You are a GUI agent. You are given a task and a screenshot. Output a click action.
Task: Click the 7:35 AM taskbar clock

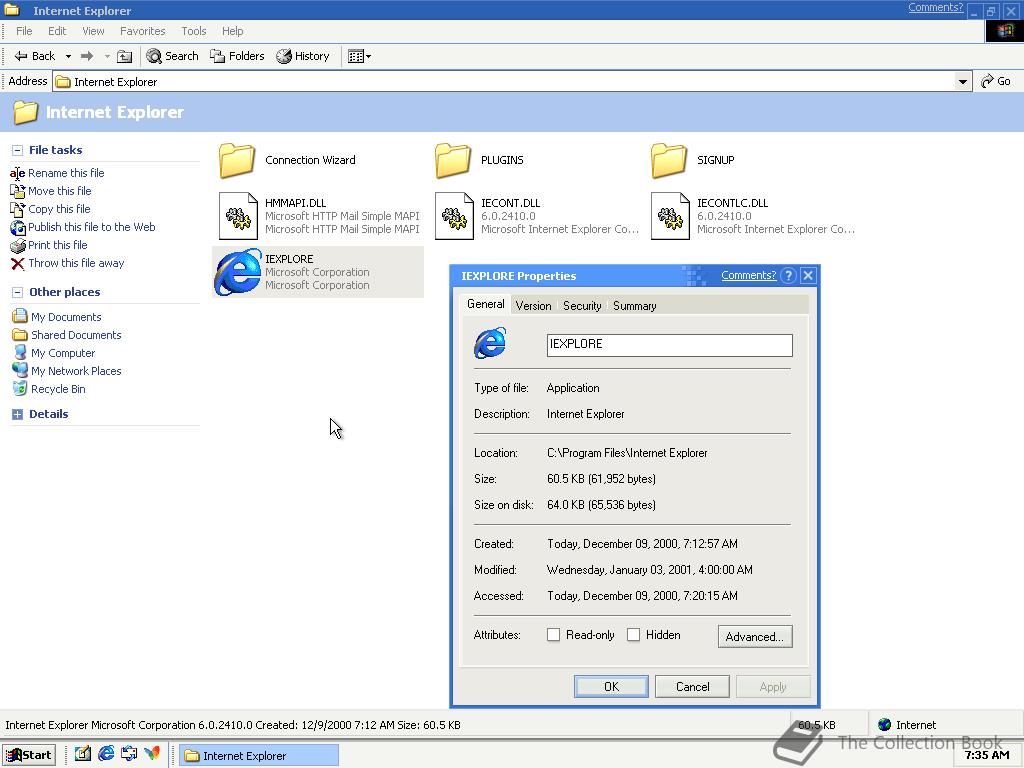tap(987, 755)
